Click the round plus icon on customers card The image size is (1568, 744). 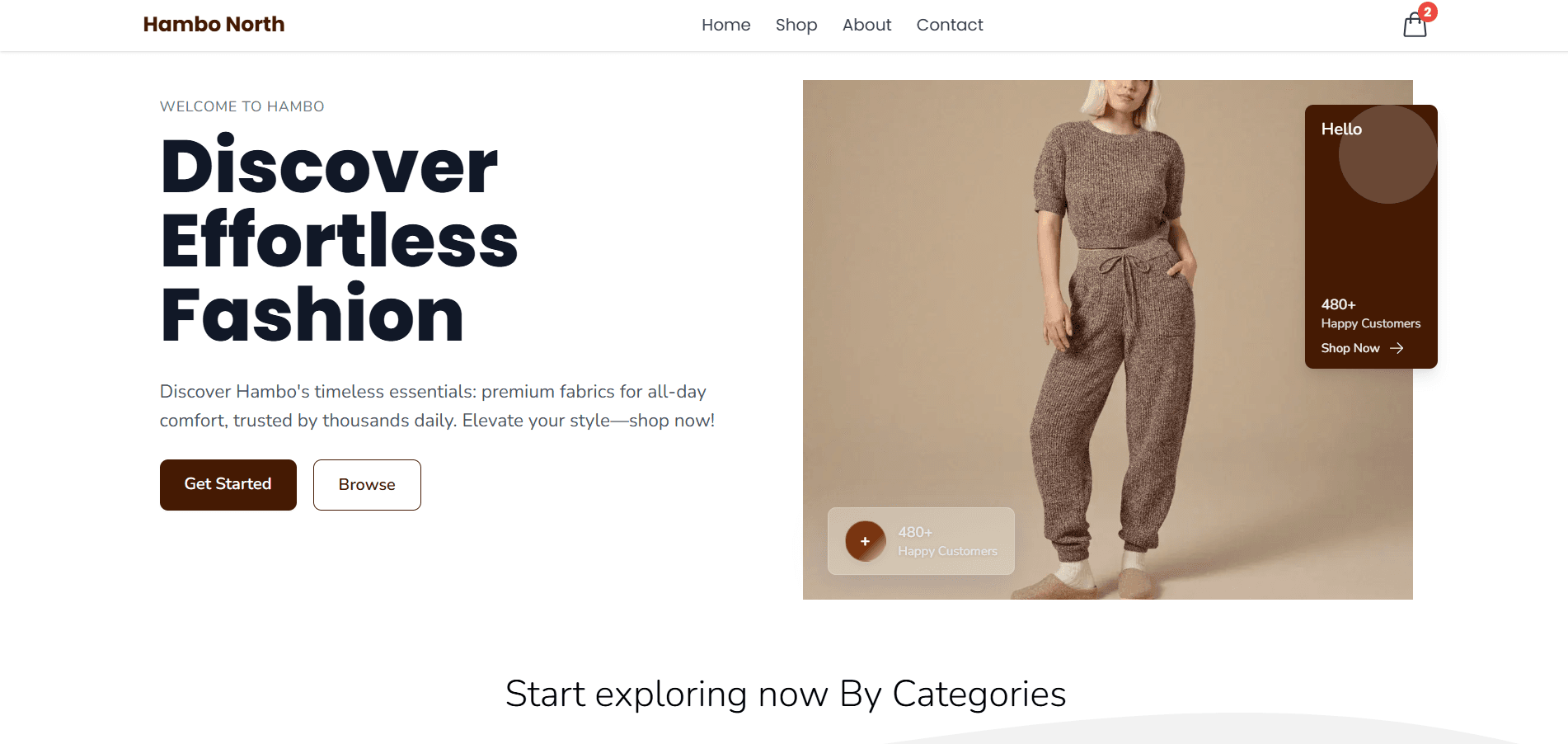(x=865, y=541)
